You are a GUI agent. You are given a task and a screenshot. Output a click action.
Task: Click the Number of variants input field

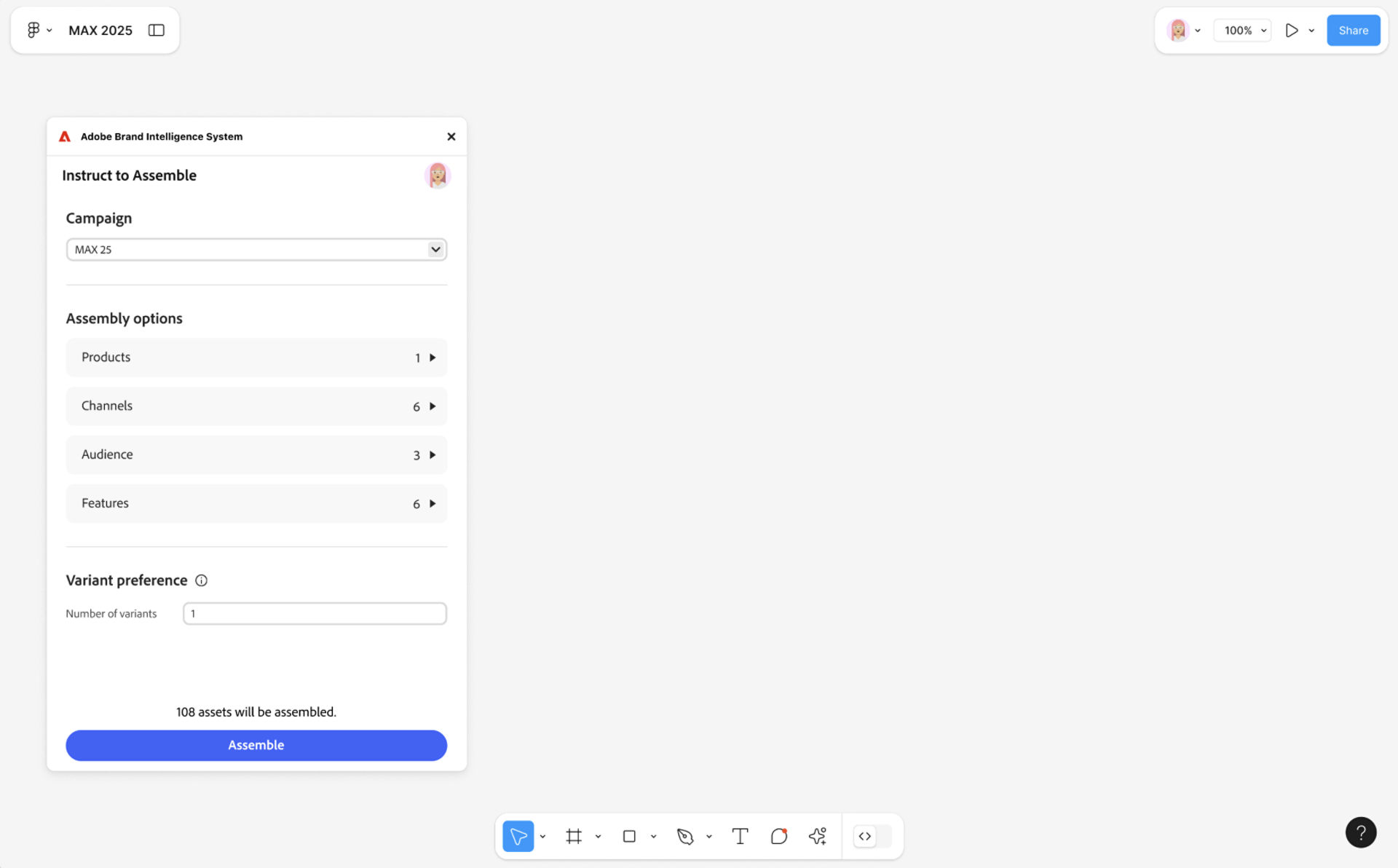[x=314, y=613]
